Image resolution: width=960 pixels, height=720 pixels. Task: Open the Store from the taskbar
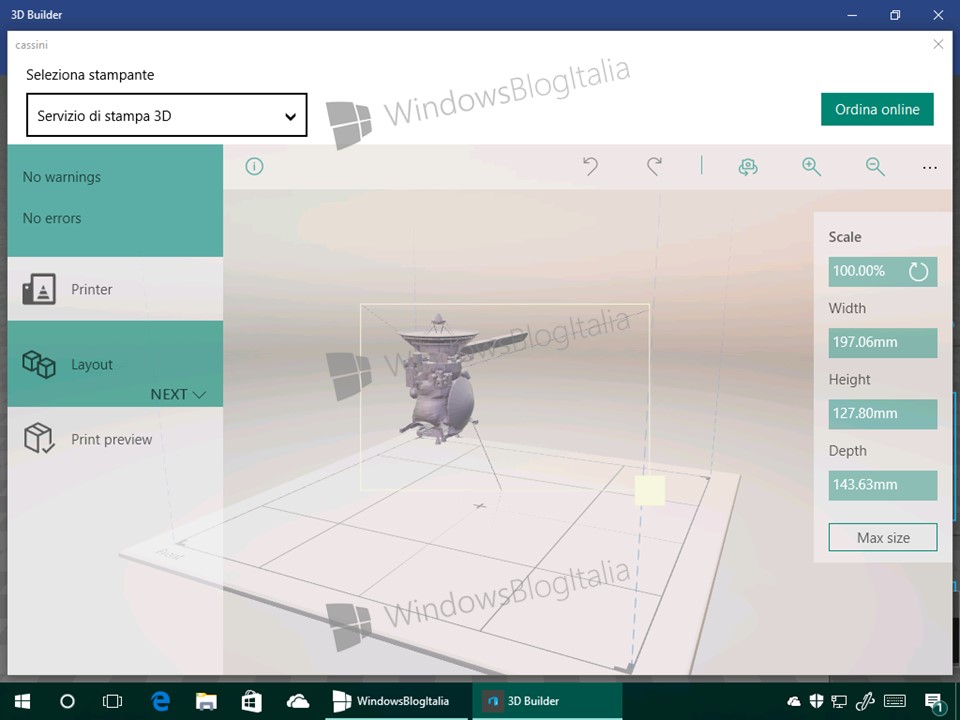coord(252,701)
